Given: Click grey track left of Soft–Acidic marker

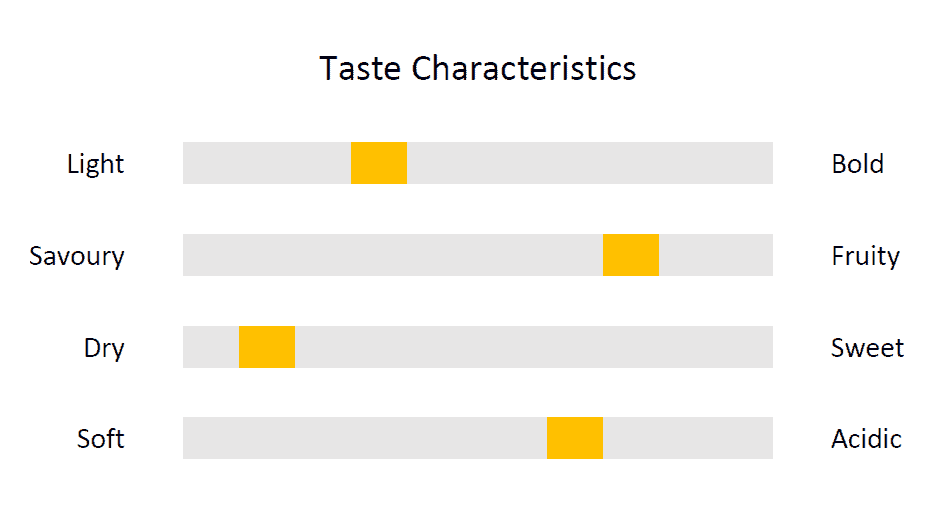Looking at the screenshot, I should point(365,438).
